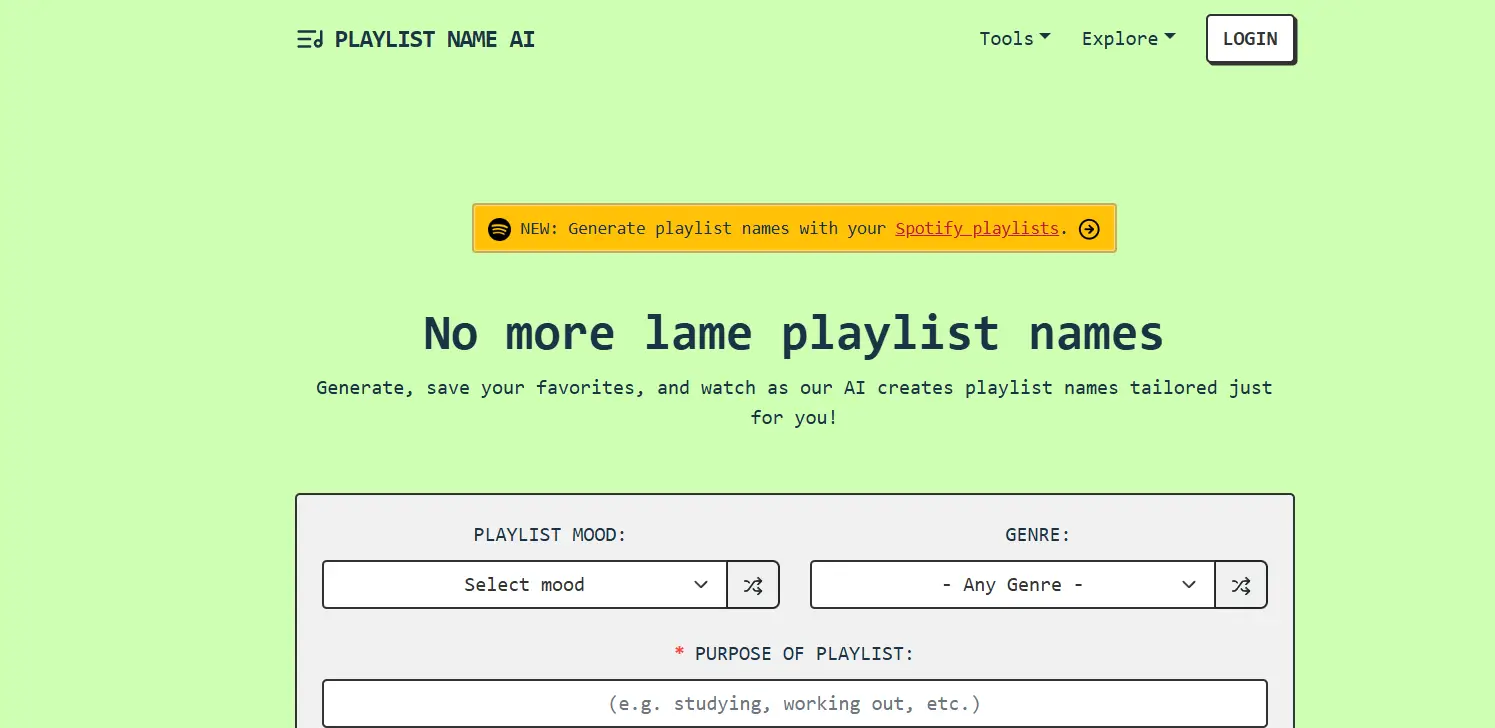Viewport: 1495px width, 728px height.
Task: Click the arrow icon after Spotify playlists
Action: coord(1089,229)
